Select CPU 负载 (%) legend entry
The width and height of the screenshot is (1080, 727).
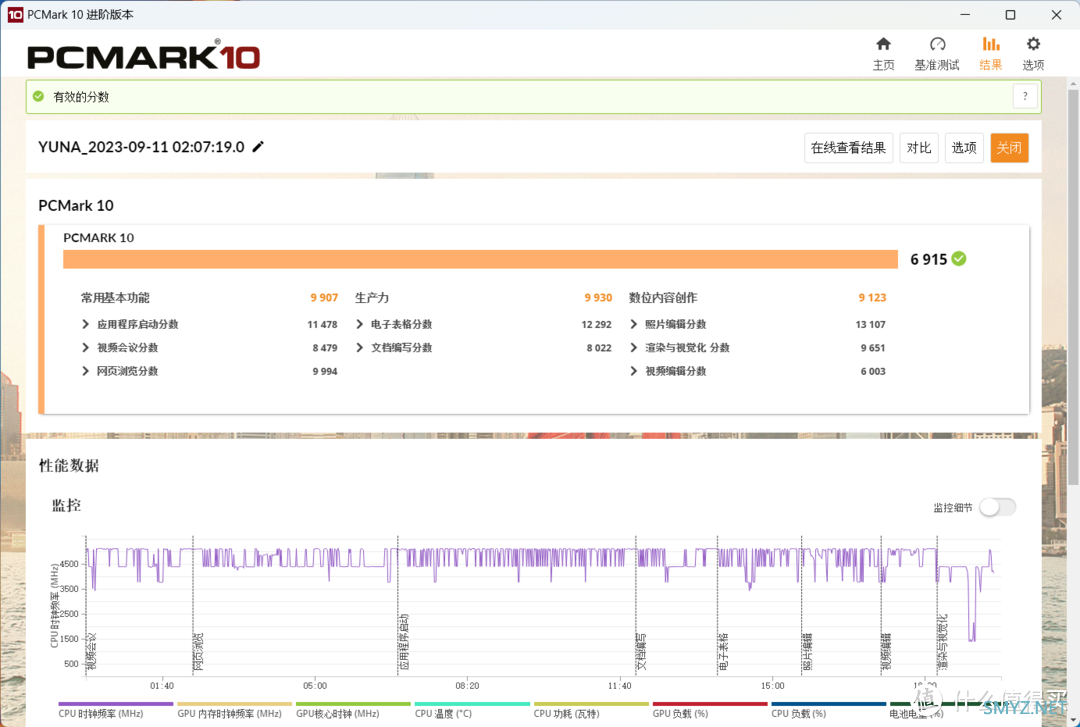coord(829,710)
